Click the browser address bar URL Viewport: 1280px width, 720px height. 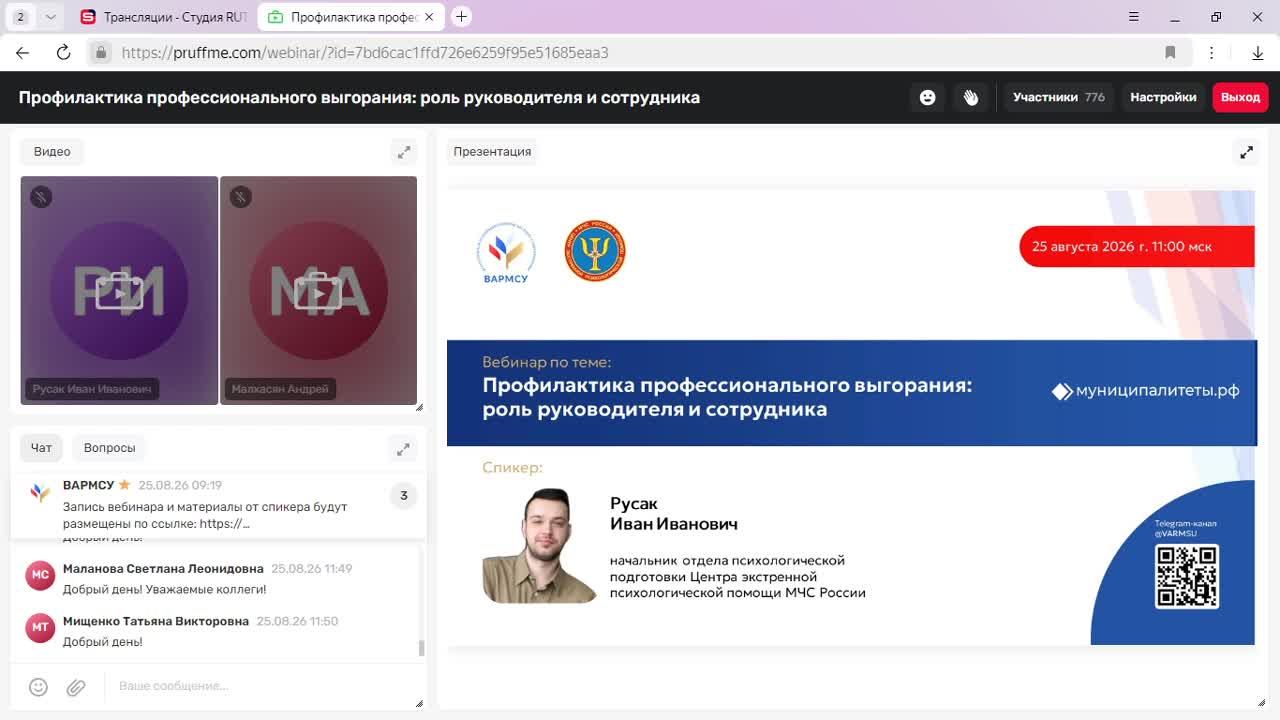coord(365,52)
